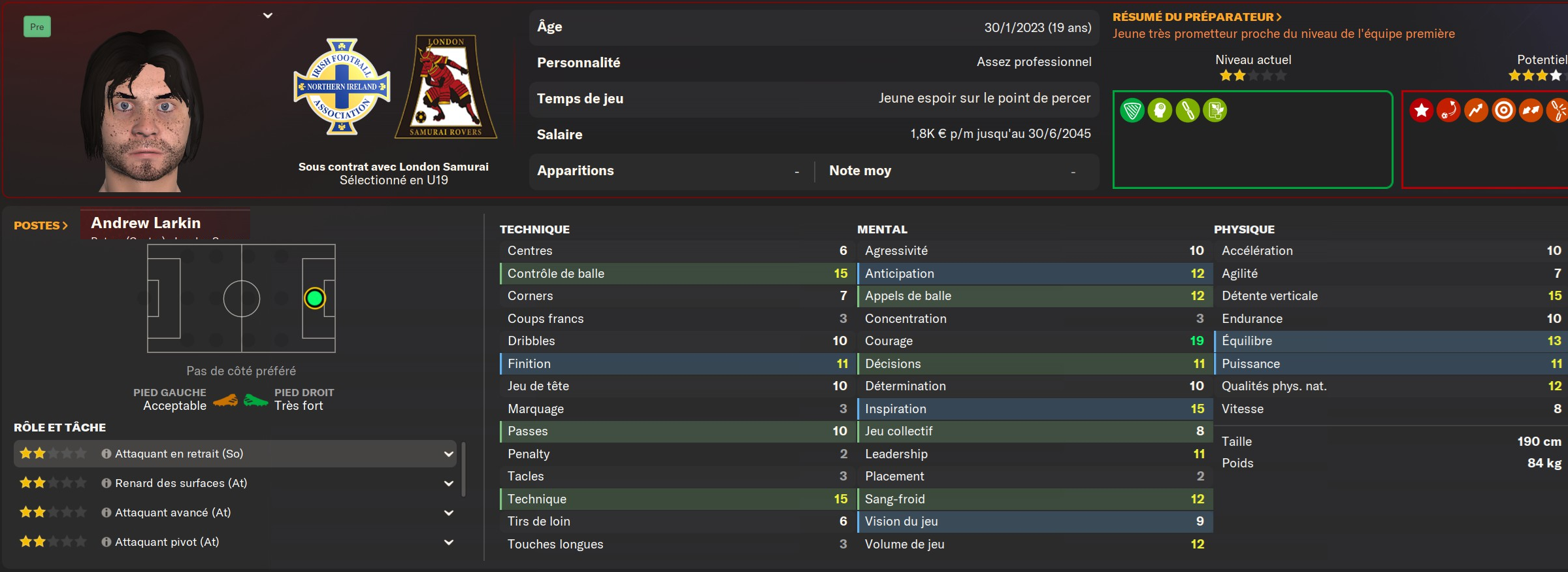Click info icon beside Attaquant en retrait
The image size is (1568, 572).
106,454
